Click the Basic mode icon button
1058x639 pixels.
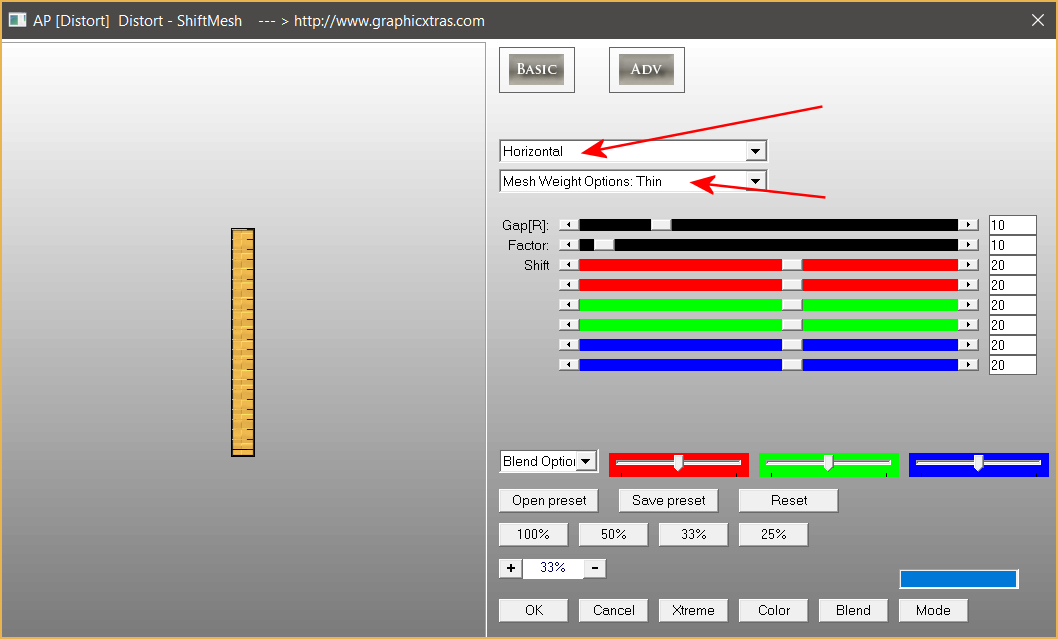[x=536, y=70]
